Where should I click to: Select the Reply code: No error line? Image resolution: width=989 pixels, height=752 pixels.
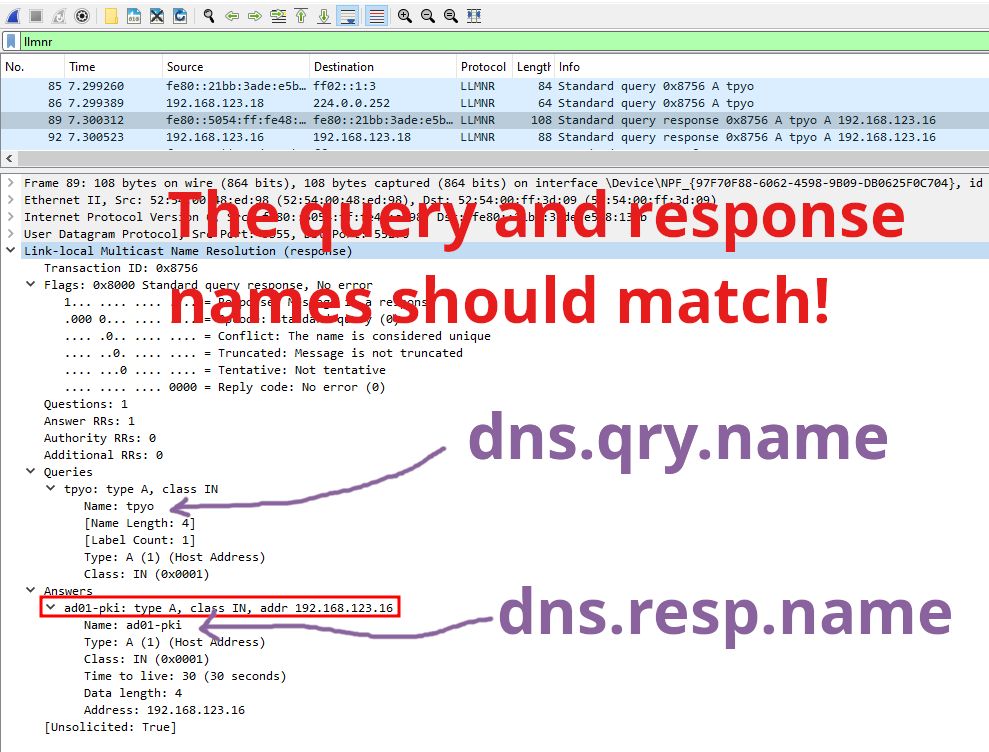[x=225, y=387]
